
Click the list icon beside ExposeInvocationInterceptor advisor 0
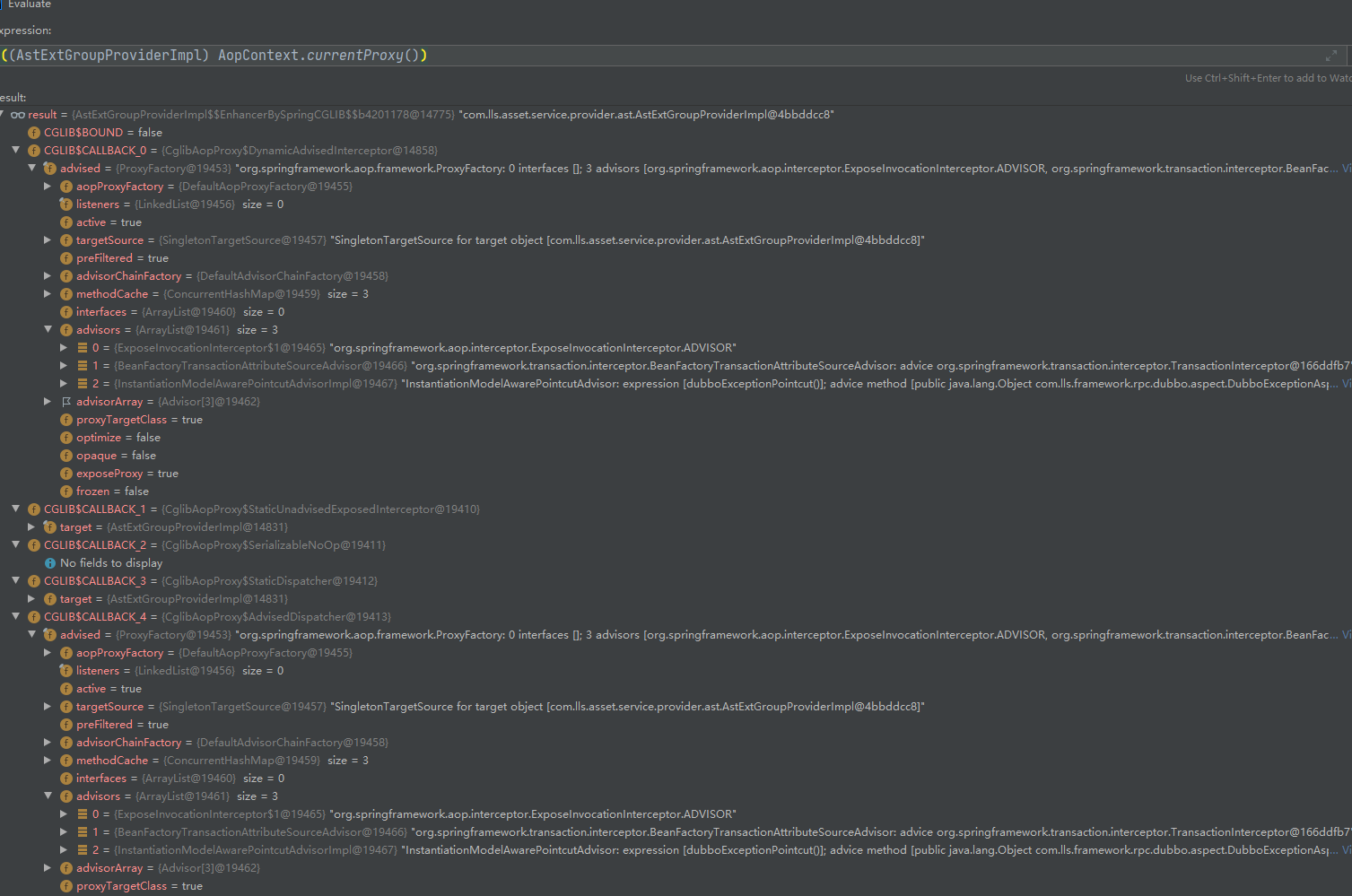[x=80, y=347]
